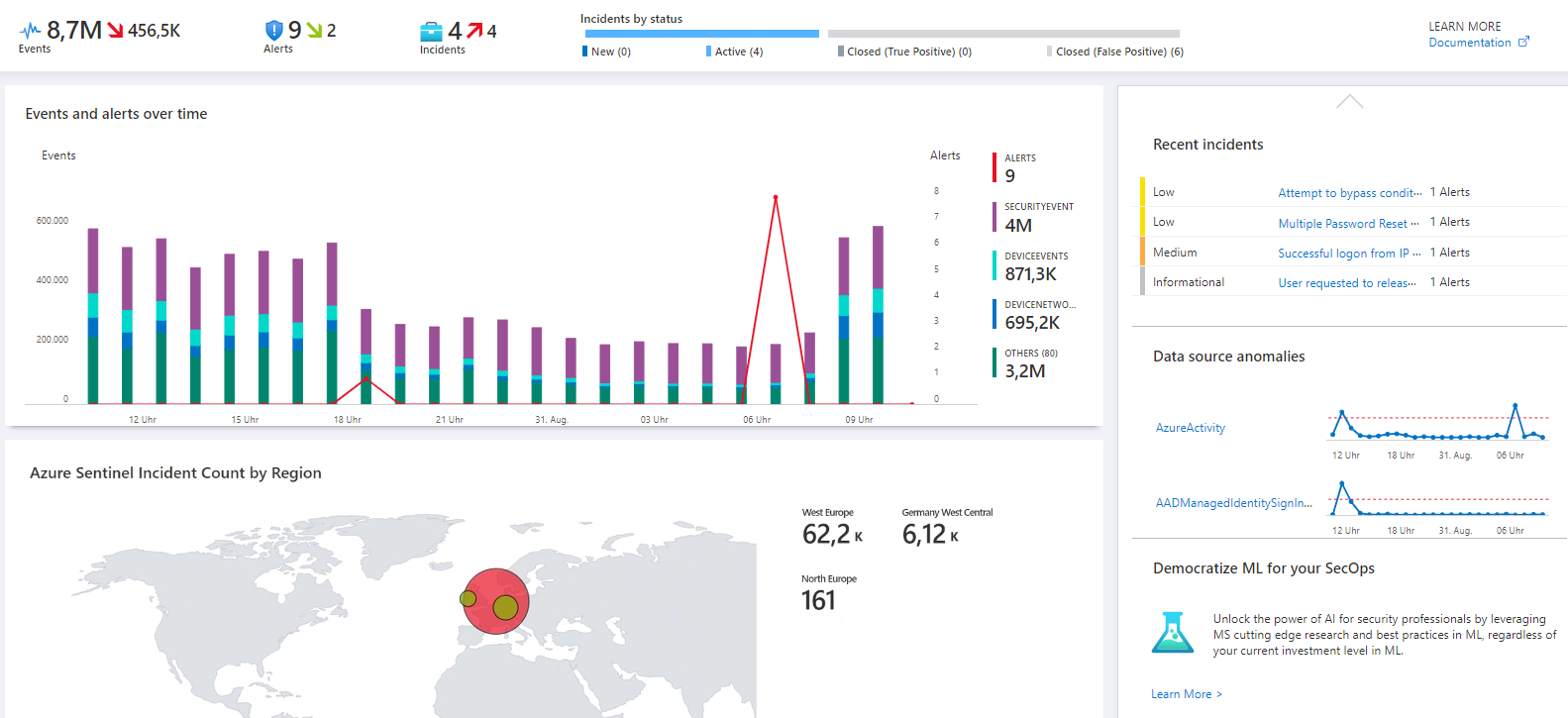The width and height of the screenshot is (1568, 718).
Task: Click the 9 Alerts counter
Action: click(294, 30)
